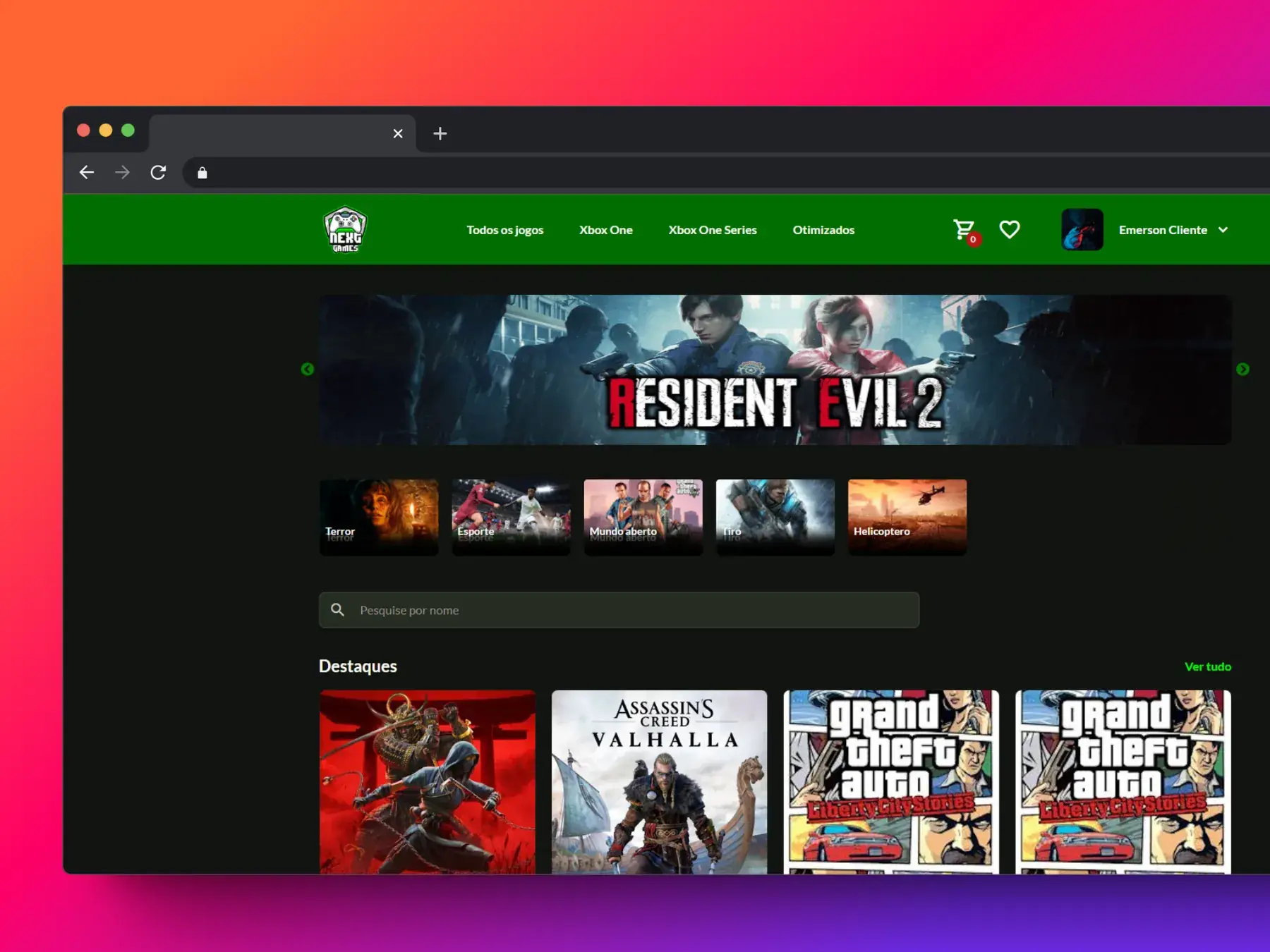1270x952 pixels.
Task: Open the Helicoptero category card
Action: point(907,517)
